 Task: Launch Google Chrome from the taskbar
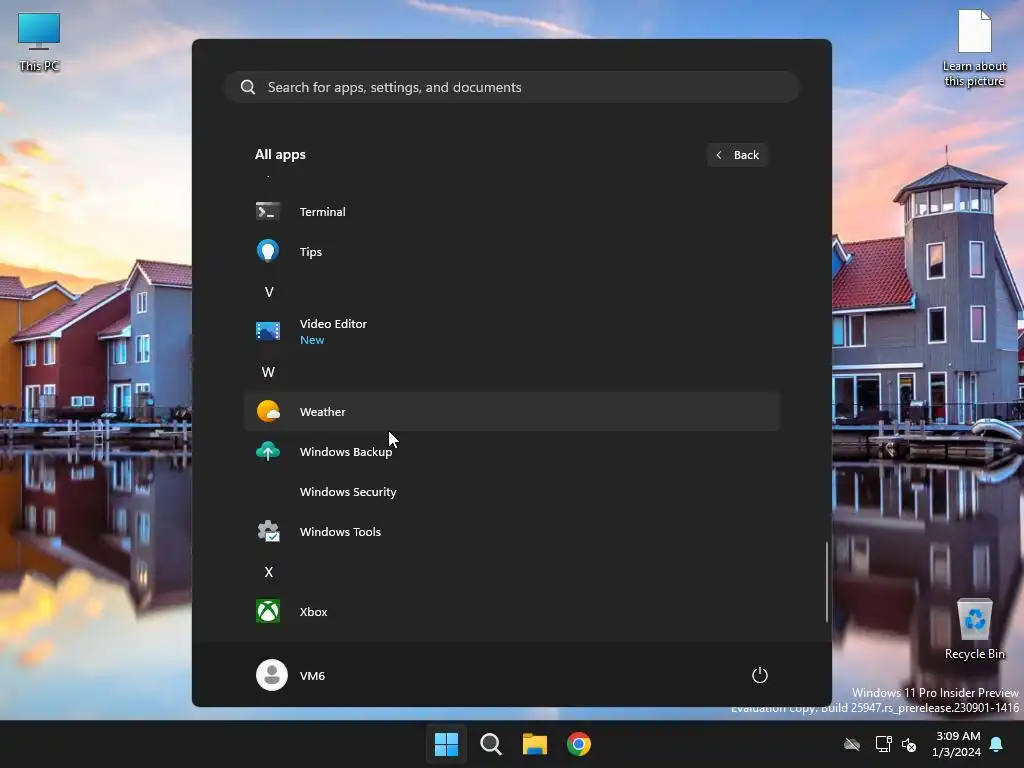coord(579,744)
